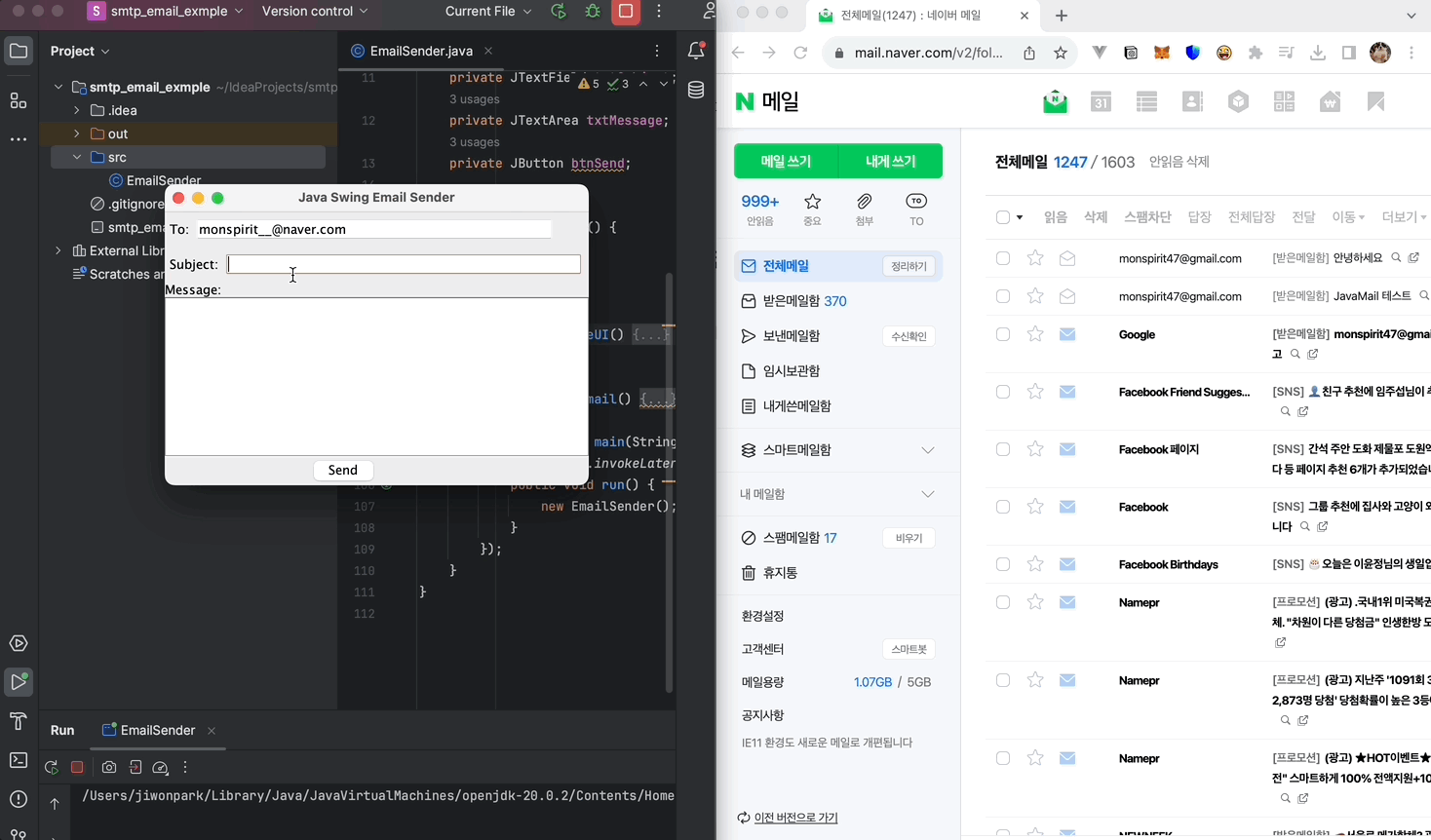Open the More tool windows ellipsis
The width and height of the screenshot is (1431, 840).
click(x=19, y=139)
